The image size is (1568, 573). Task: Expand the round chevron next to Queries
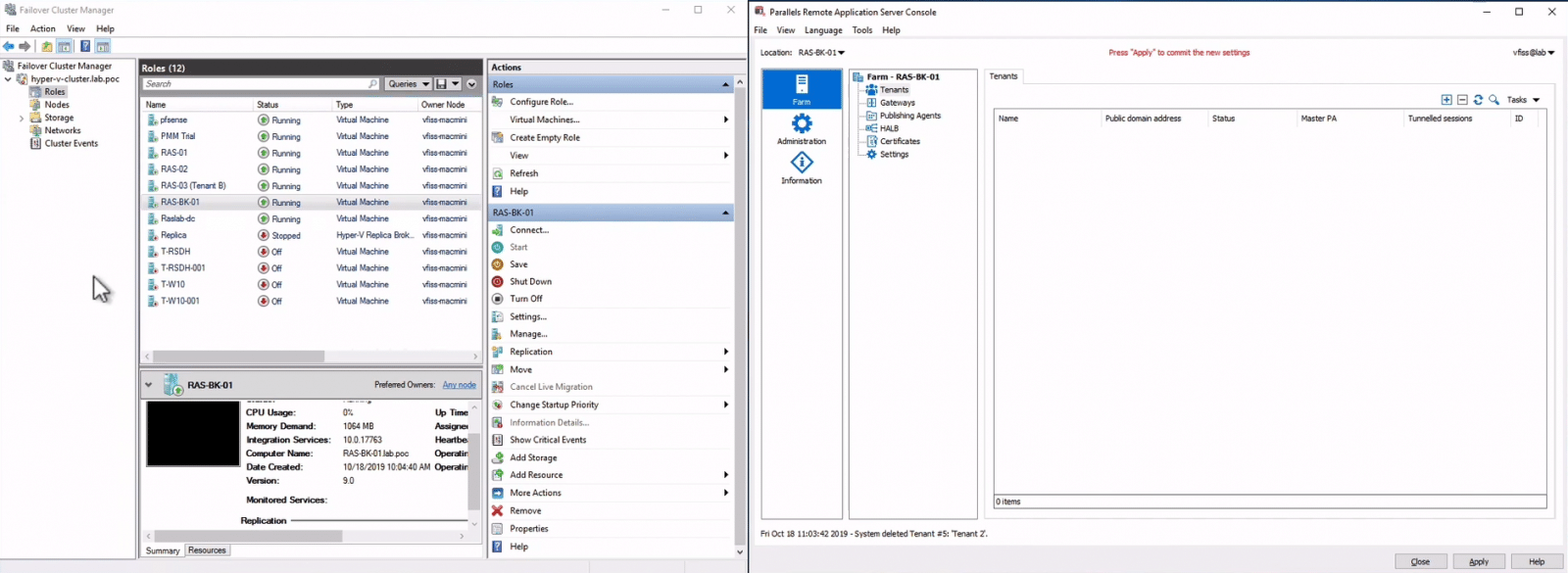click(471, 84)
